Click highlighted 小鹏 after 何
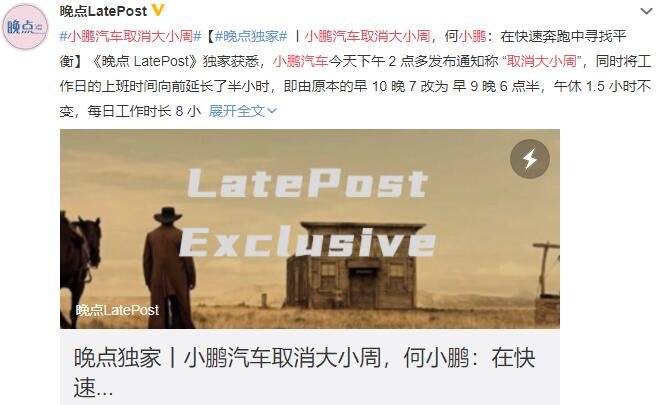658x405 pixels. 473,36
